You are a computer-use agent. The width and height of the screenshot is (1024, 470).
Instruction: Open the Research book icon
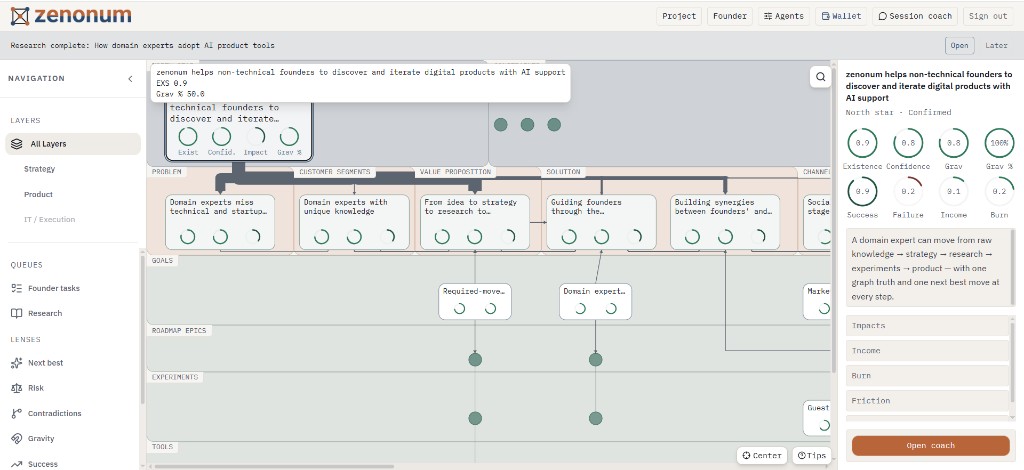click(x=17, y=313)
